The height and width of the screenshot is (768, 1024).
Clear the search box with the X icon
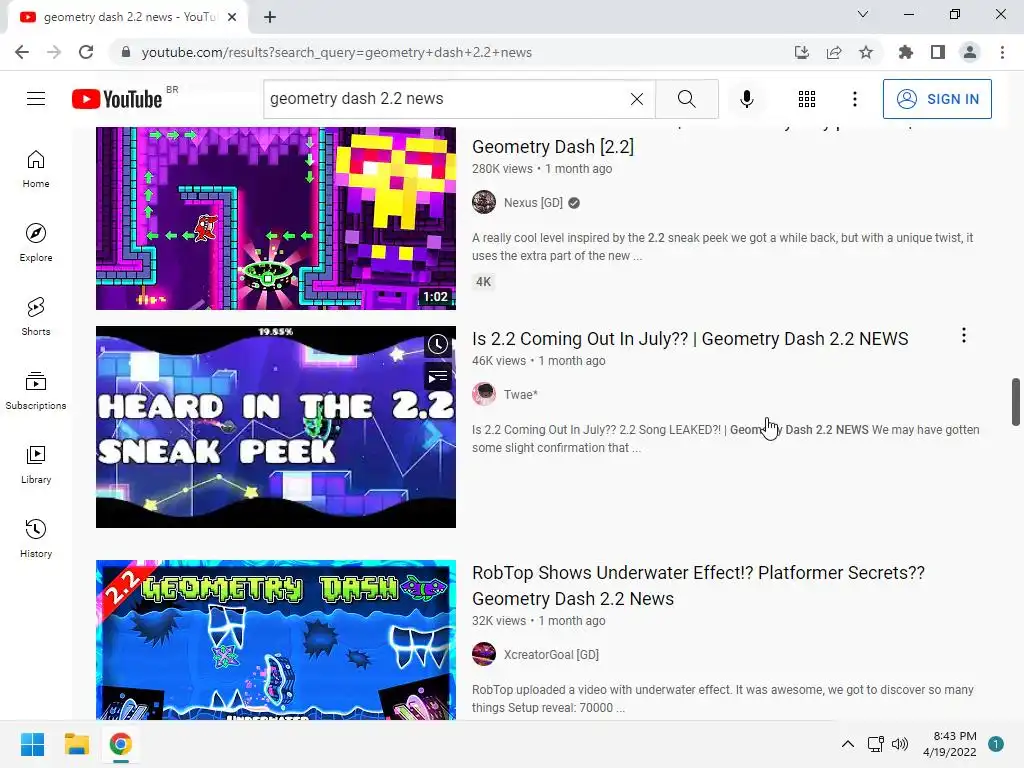click(x=637, y=99)
